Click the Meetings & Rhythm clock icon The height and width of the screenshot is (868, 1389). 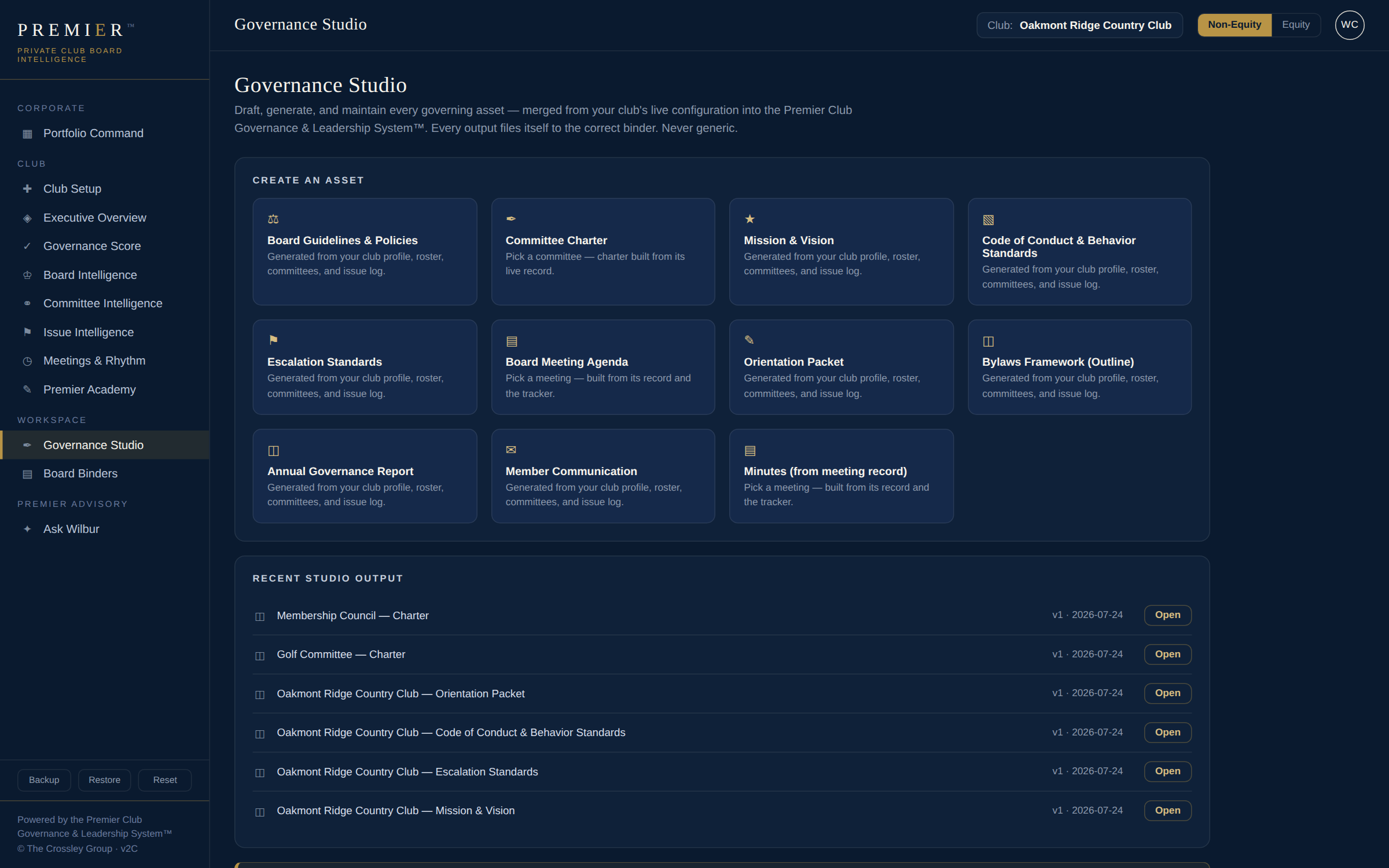click(27, 361)
